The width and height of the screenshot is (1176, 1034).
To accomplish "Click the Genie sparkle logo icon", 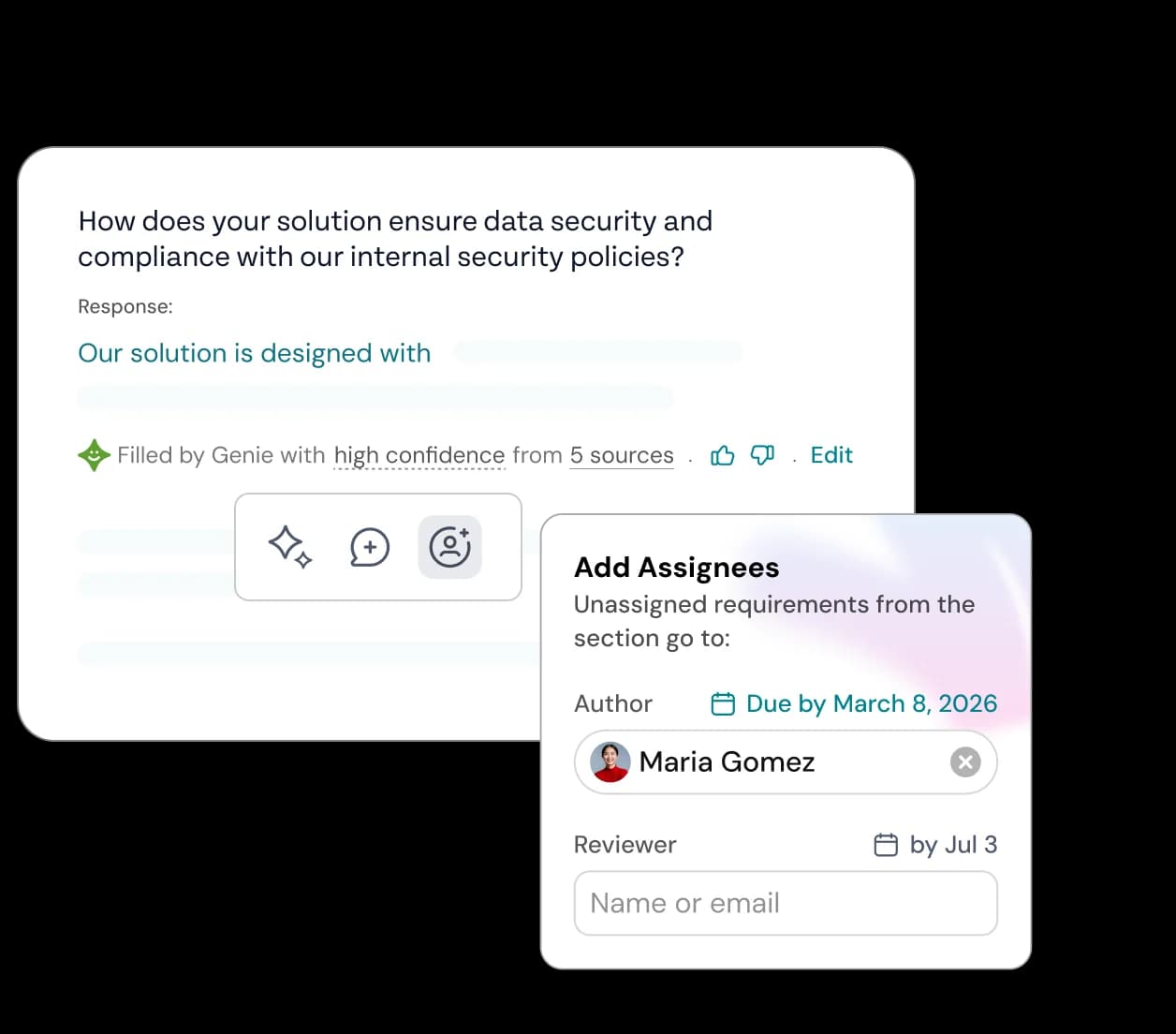I will [94, 455].
